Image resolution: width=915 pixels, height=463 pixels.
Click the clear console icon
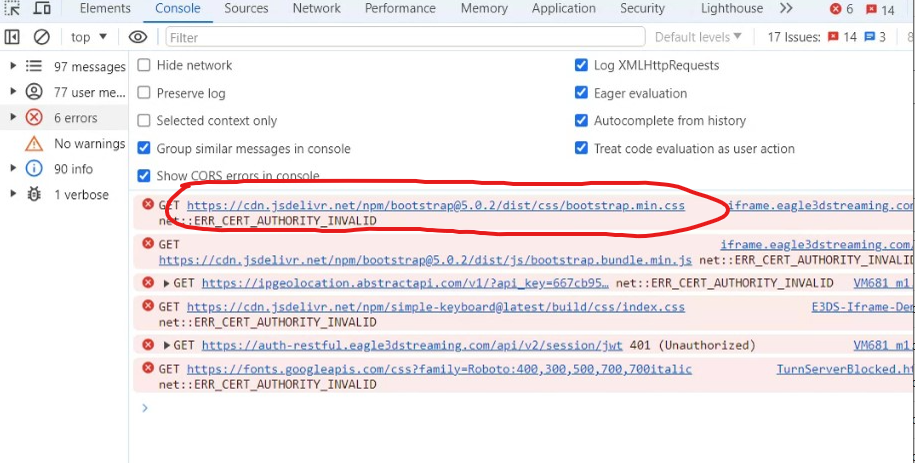pos(42,37)
